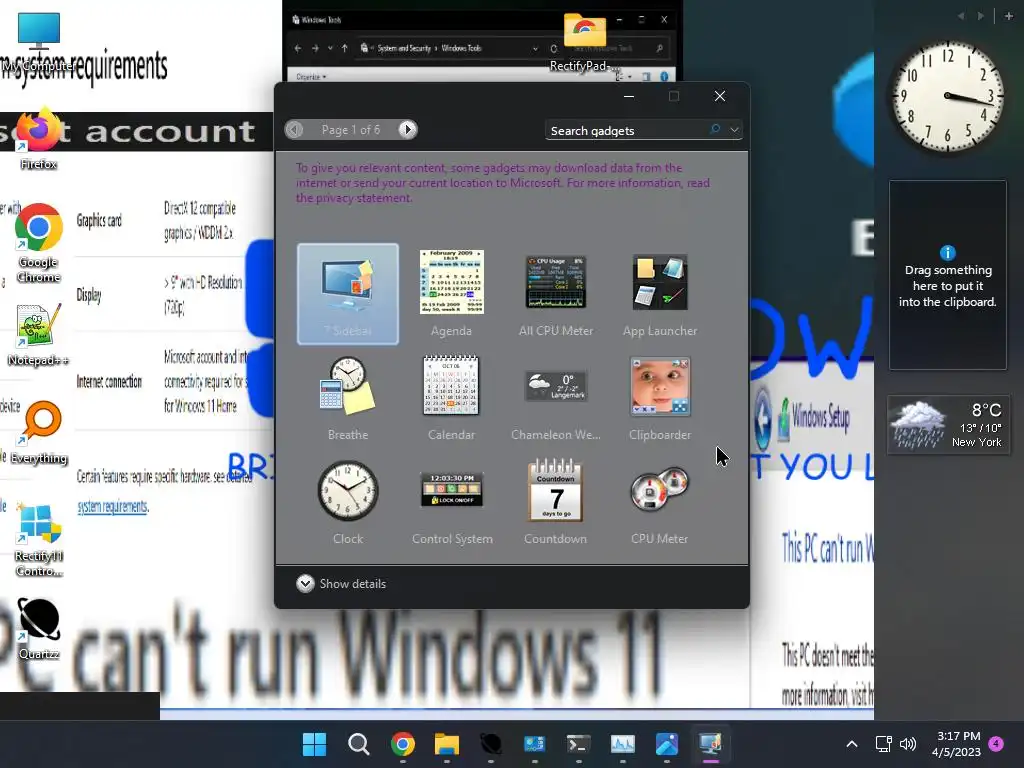Image resolution: width=1024 pixels, height=768 pixels.
Task: Open the gadgets window taskbar icon
Action: click(x=711, y=744)
